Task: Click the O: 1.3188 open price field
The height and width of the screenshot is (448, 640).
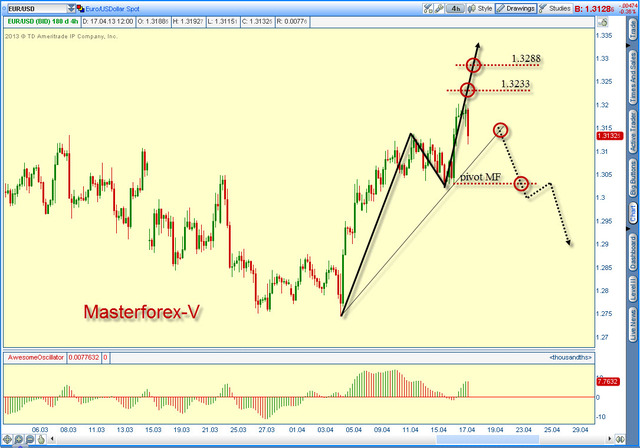Action: click(153, 22)
